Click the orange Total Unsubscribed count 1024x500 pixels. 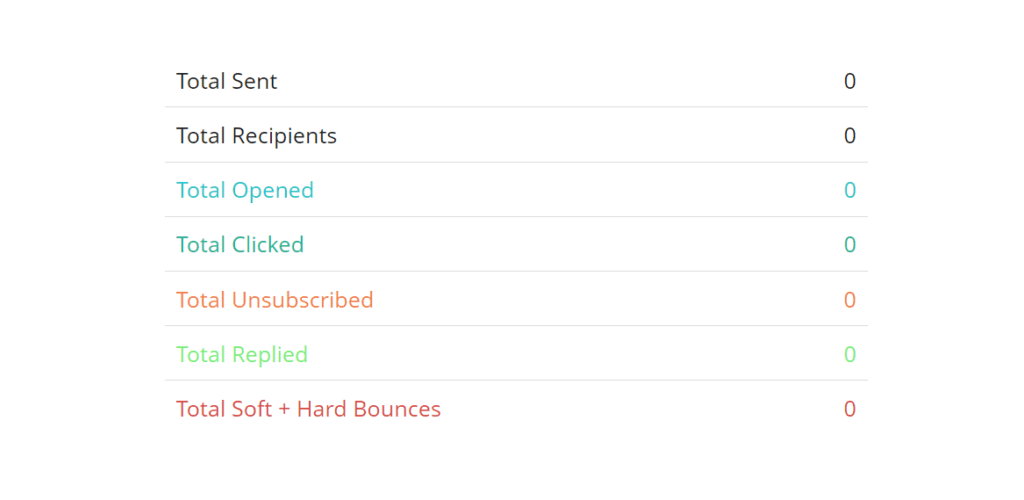849,300
